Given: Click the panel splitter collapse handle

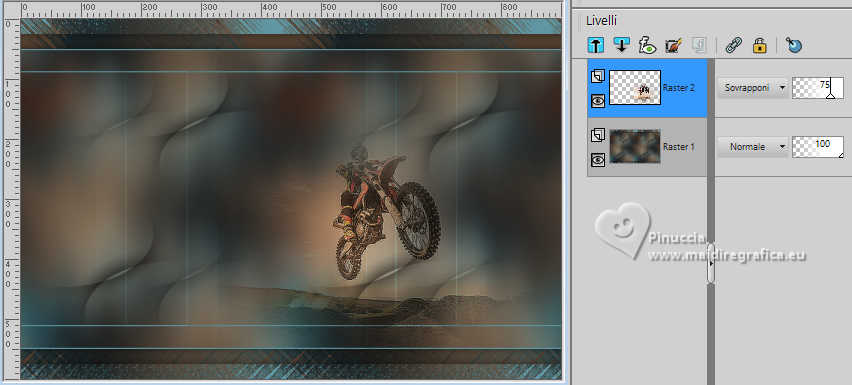Looking at the screenshot, I should pos(711,263).
